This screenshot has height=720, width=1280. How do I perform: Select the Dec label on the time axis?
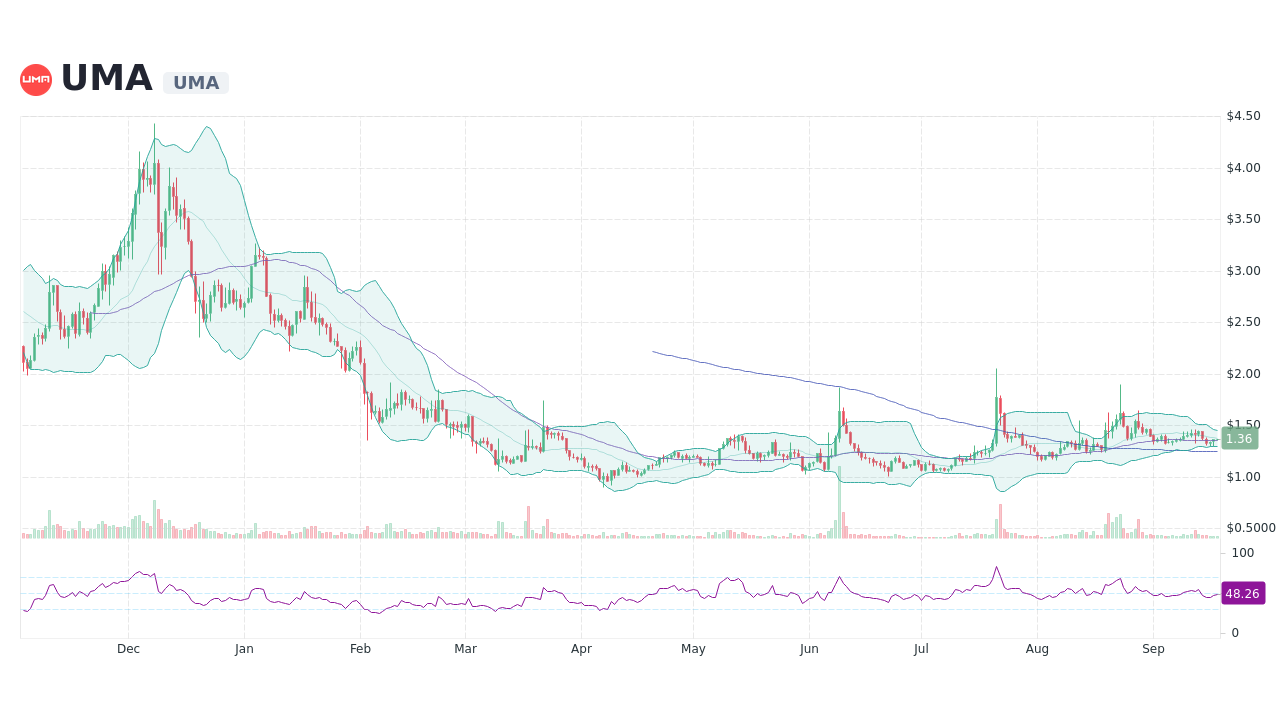click(x=127, y=648)
